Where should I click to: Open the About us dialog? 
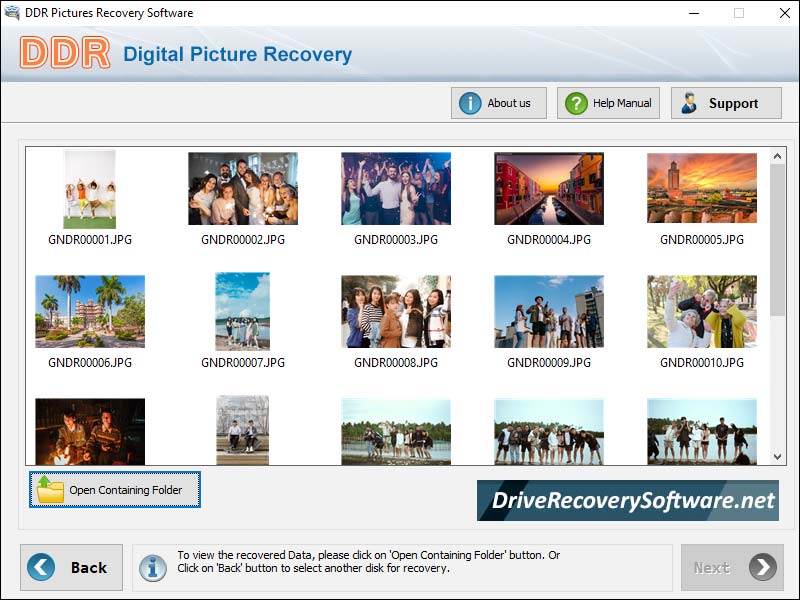(x=498, y=103)
